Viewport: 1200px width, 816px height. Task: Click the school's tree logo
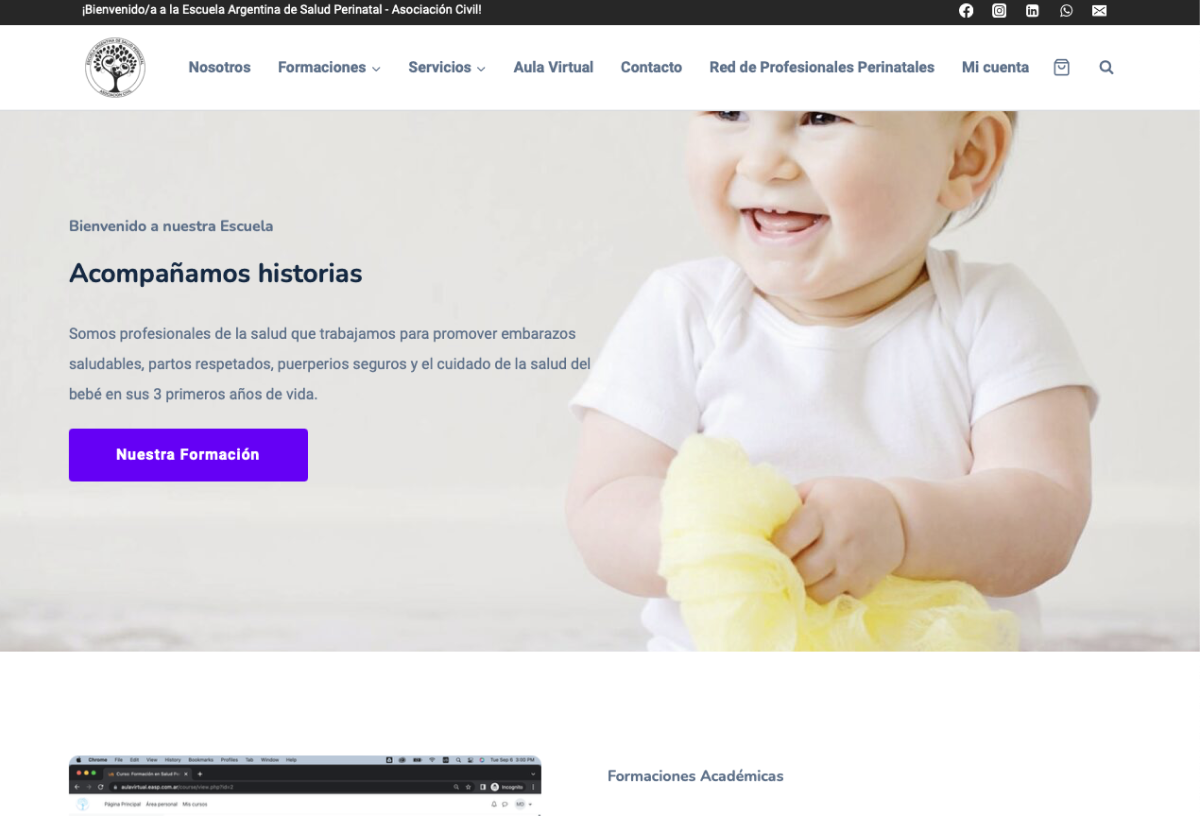[x=115, y=67]
